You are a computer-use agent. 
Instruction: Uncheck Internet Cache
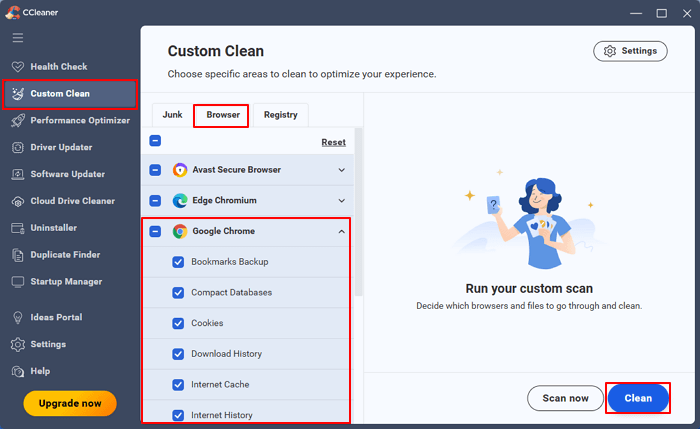click(178, 385)
